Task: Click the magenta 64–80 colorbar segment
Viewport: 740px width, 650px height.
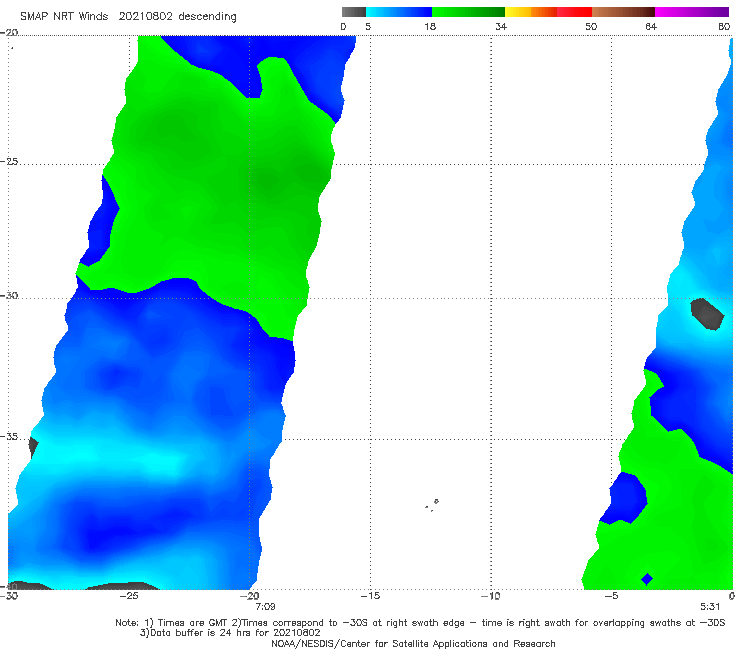Action: click(x=692, y=12)
